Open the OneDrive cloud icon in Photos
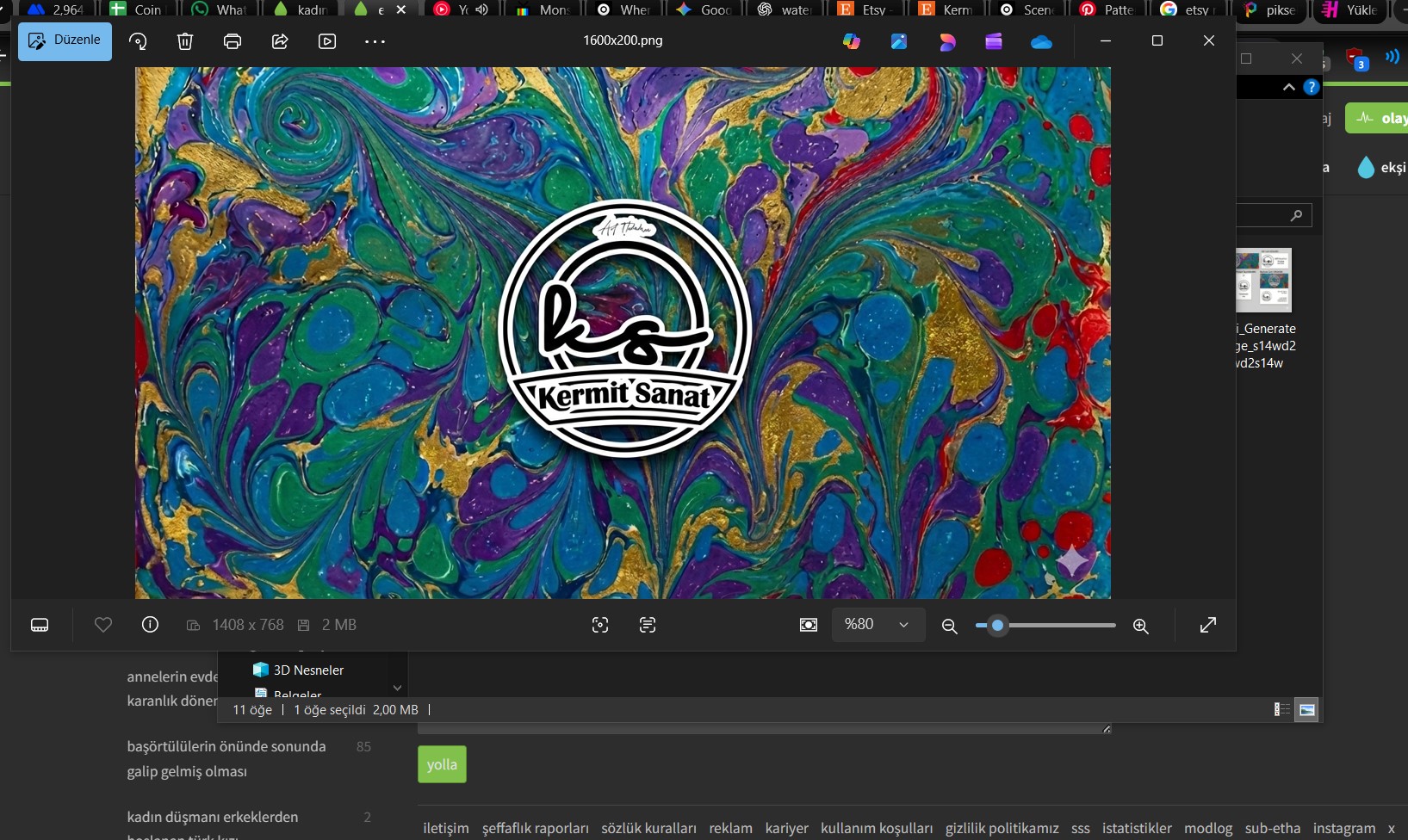The image size is (1408, 840). click(1041, 41)
